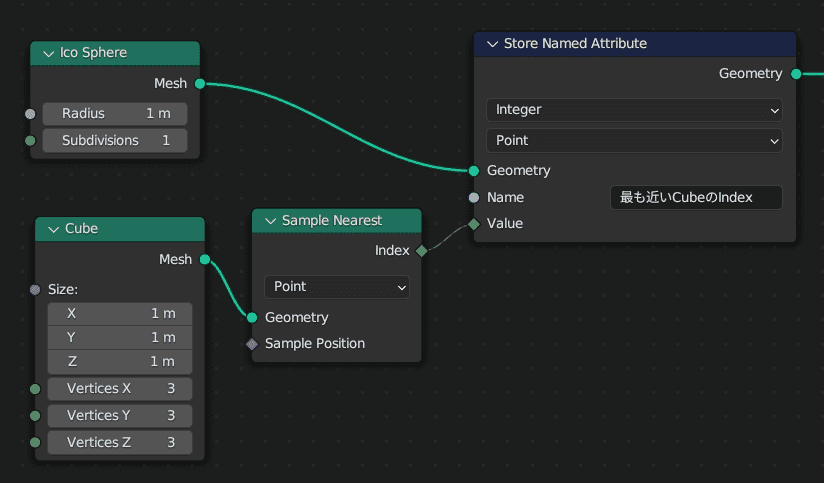Collapse the Cube node

pos(53,230)
